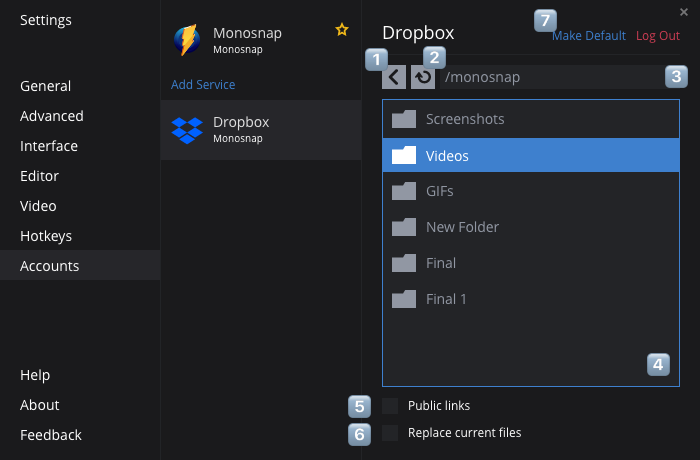Select the Monosnap service account
Screen dimensions: 700x460
point(261,40)
